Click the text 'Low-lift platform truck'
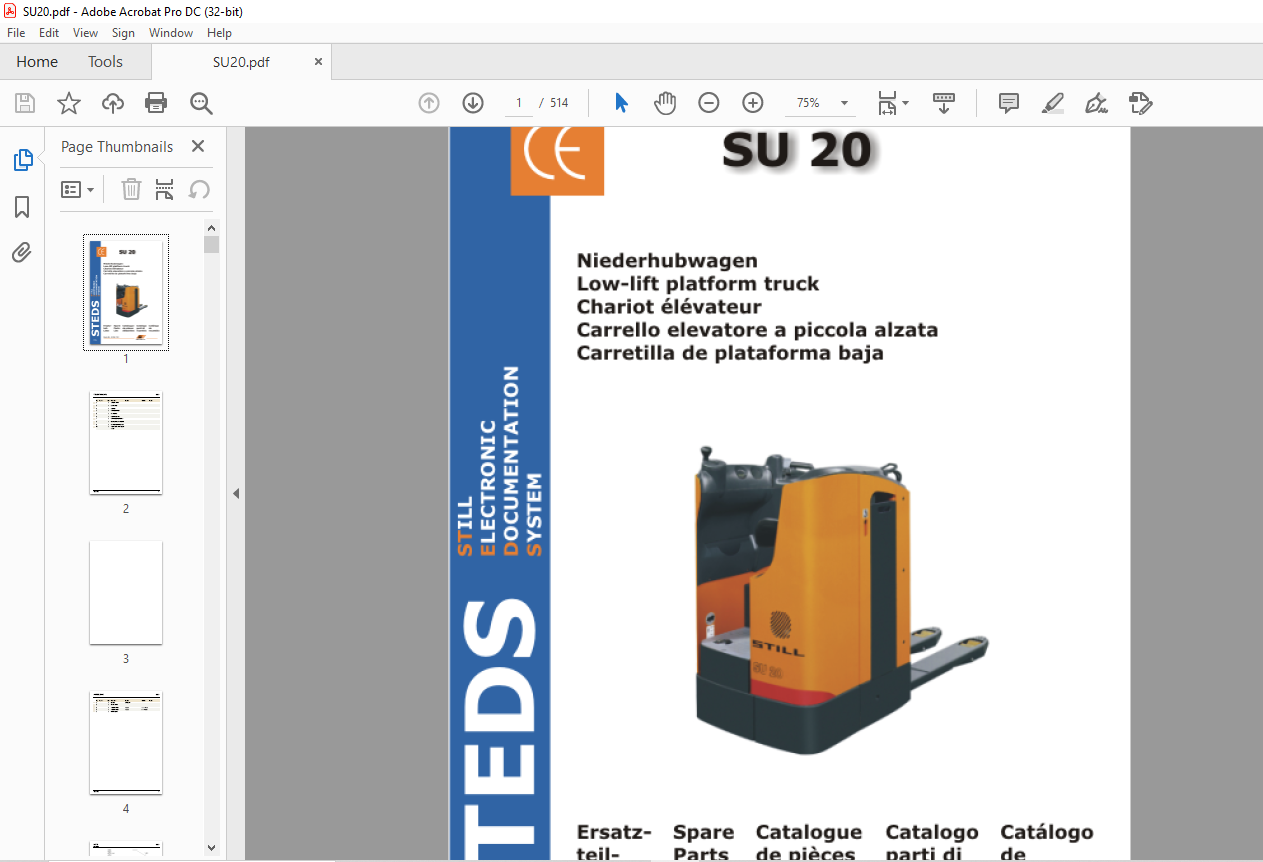The image size is (1263, 862). click(x=698, y=284)
